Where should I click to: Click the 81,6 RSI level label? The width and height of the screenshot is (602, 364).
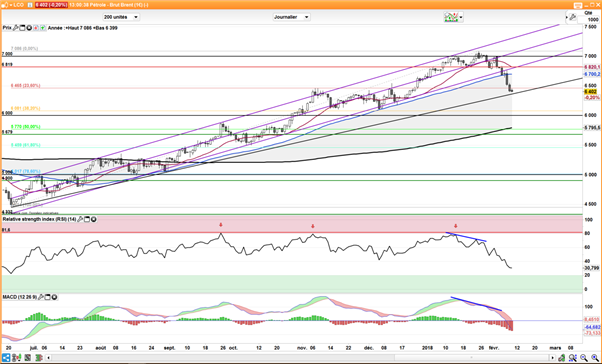click(x=6, y=230)
